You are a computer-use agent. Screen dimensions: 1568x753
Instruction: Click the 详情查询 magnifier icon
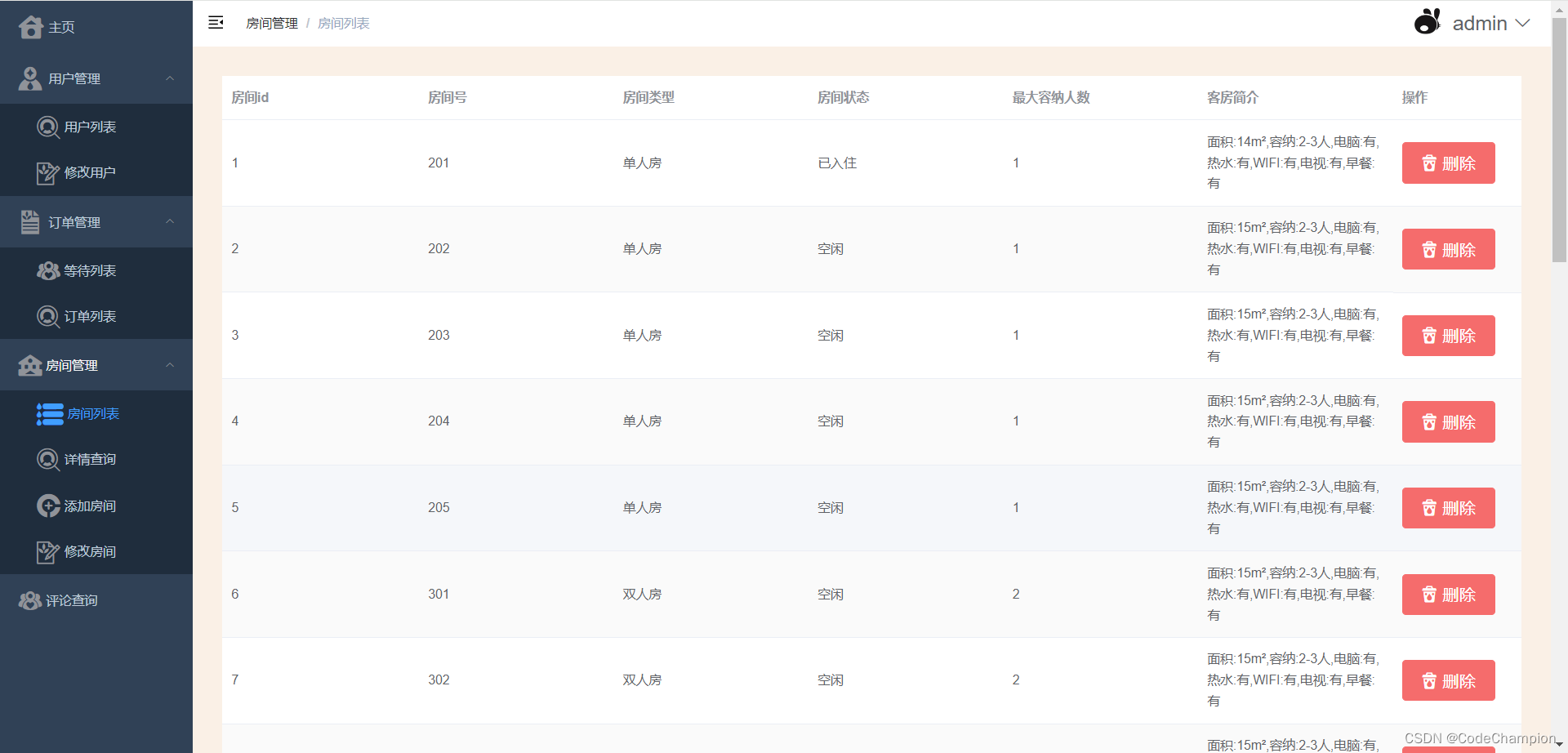tap(48, 459)
